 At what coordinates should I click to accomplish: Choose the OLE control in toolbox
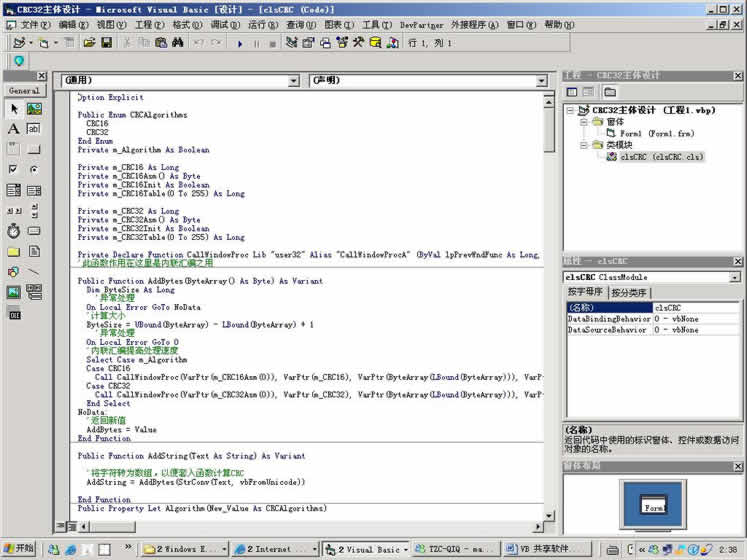click(x=13, y=313)
